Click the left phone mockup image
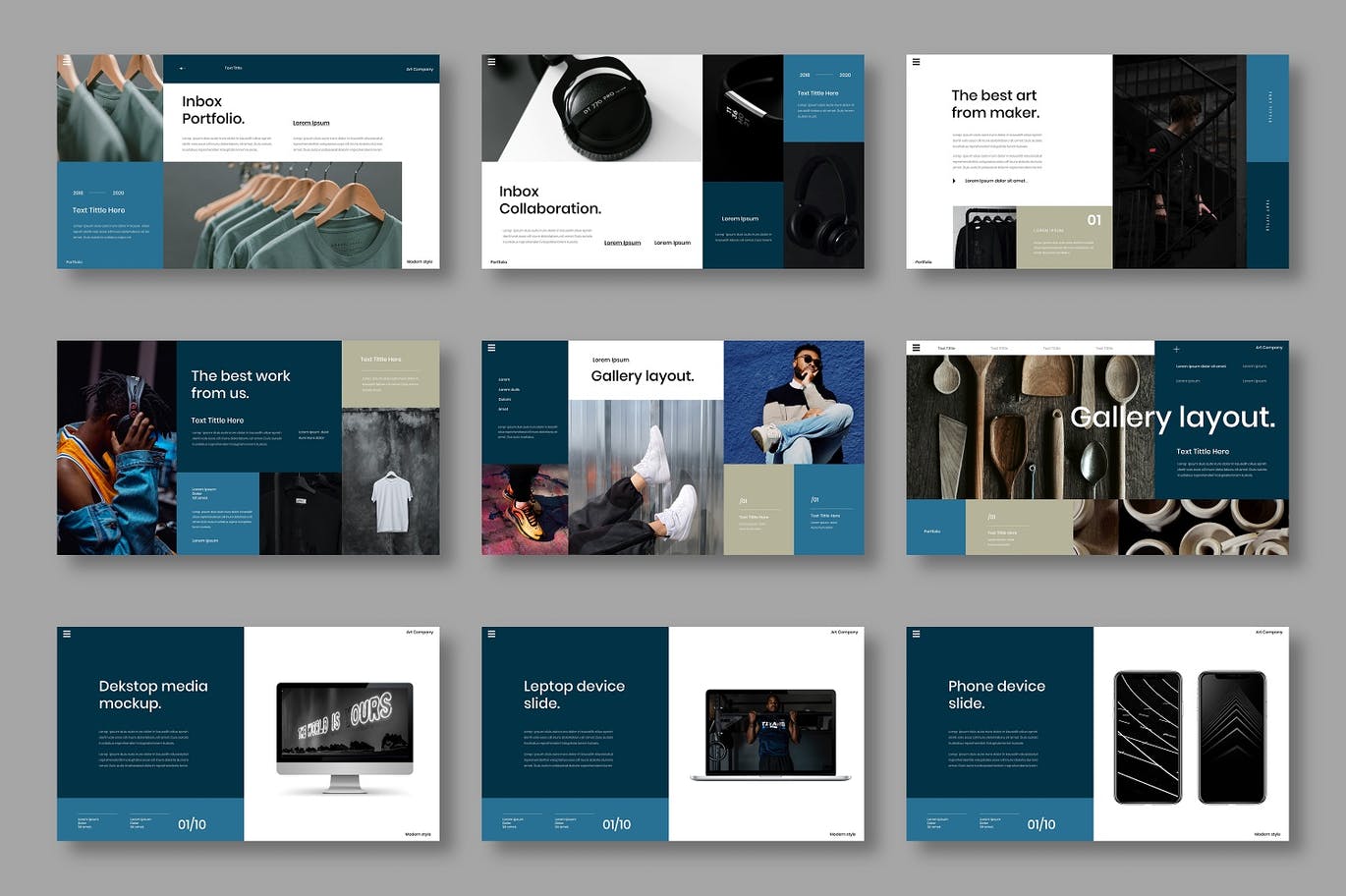Image resolution: width=1346 pixels, height=896 pixels. tap(1148, 737)
